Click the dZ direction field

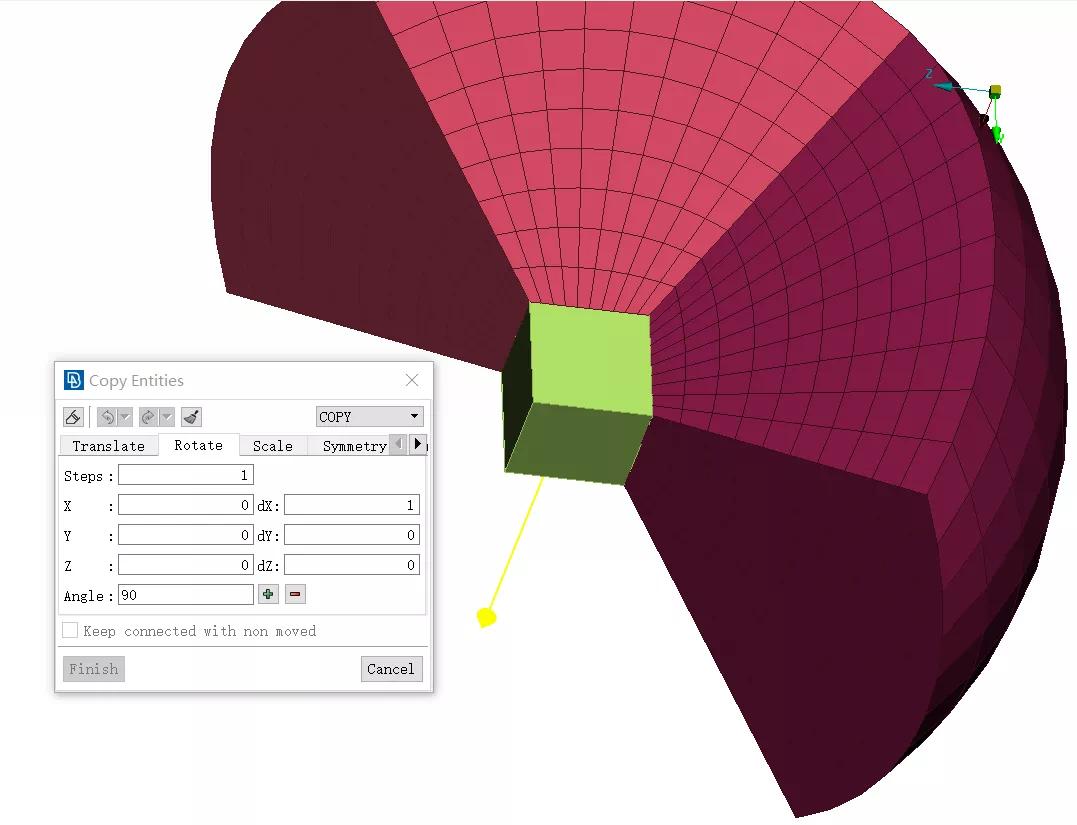point(352,565)
